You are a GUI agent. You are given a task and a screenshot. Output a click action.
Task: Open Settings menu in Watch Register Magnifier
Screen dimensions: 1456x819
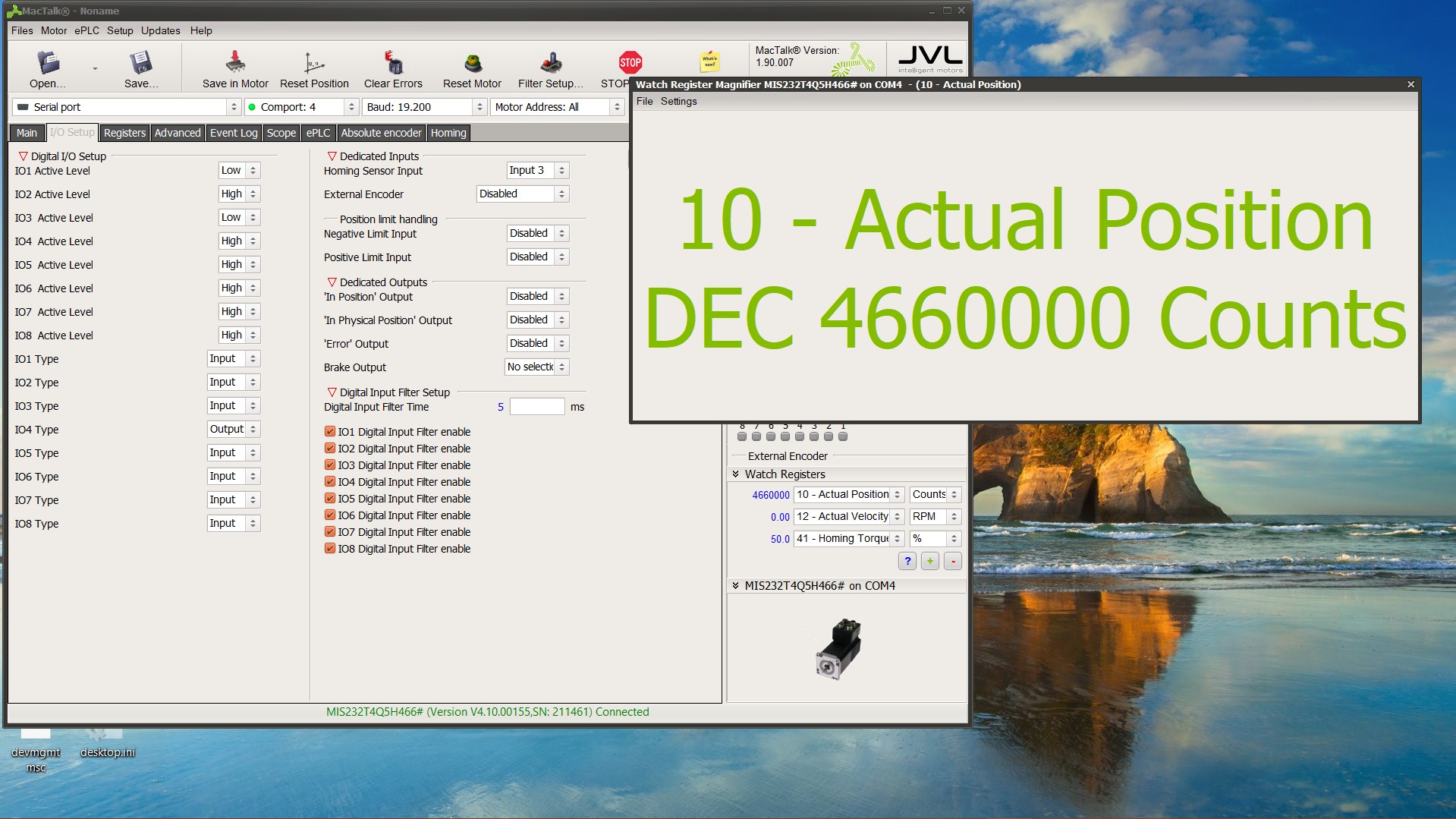678,101
